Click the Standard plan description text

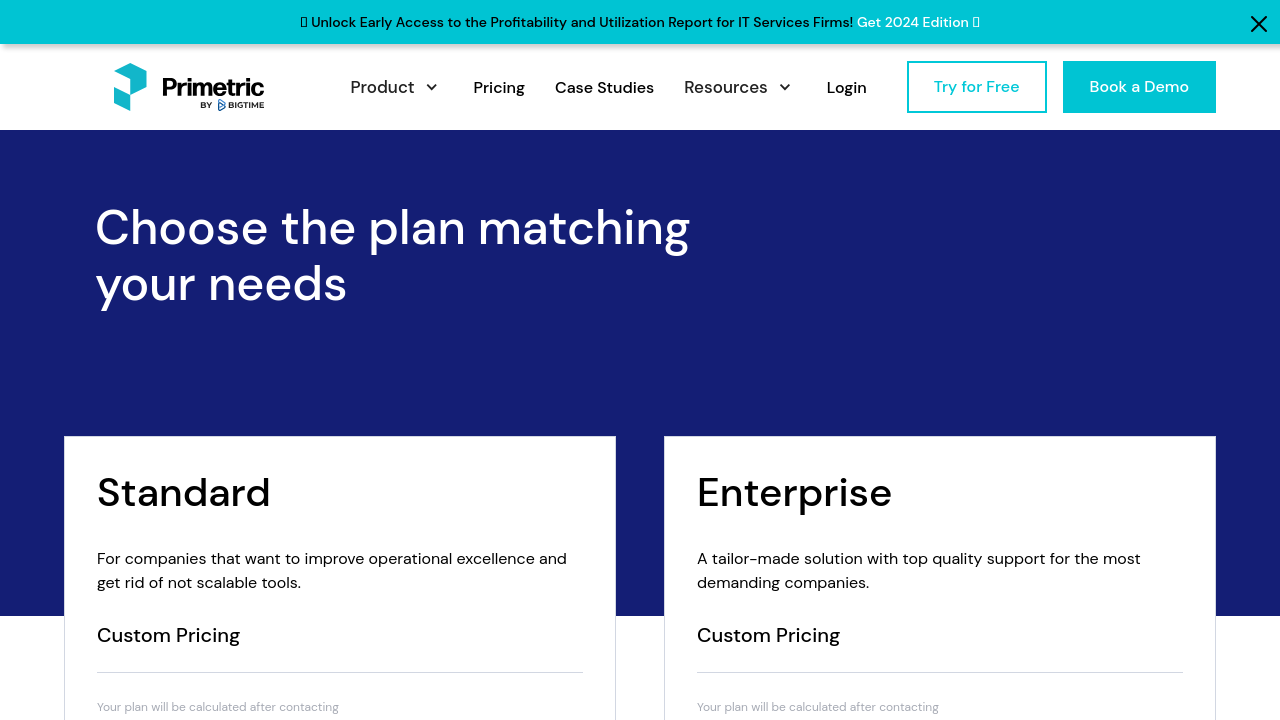click(x=332, y=570)
